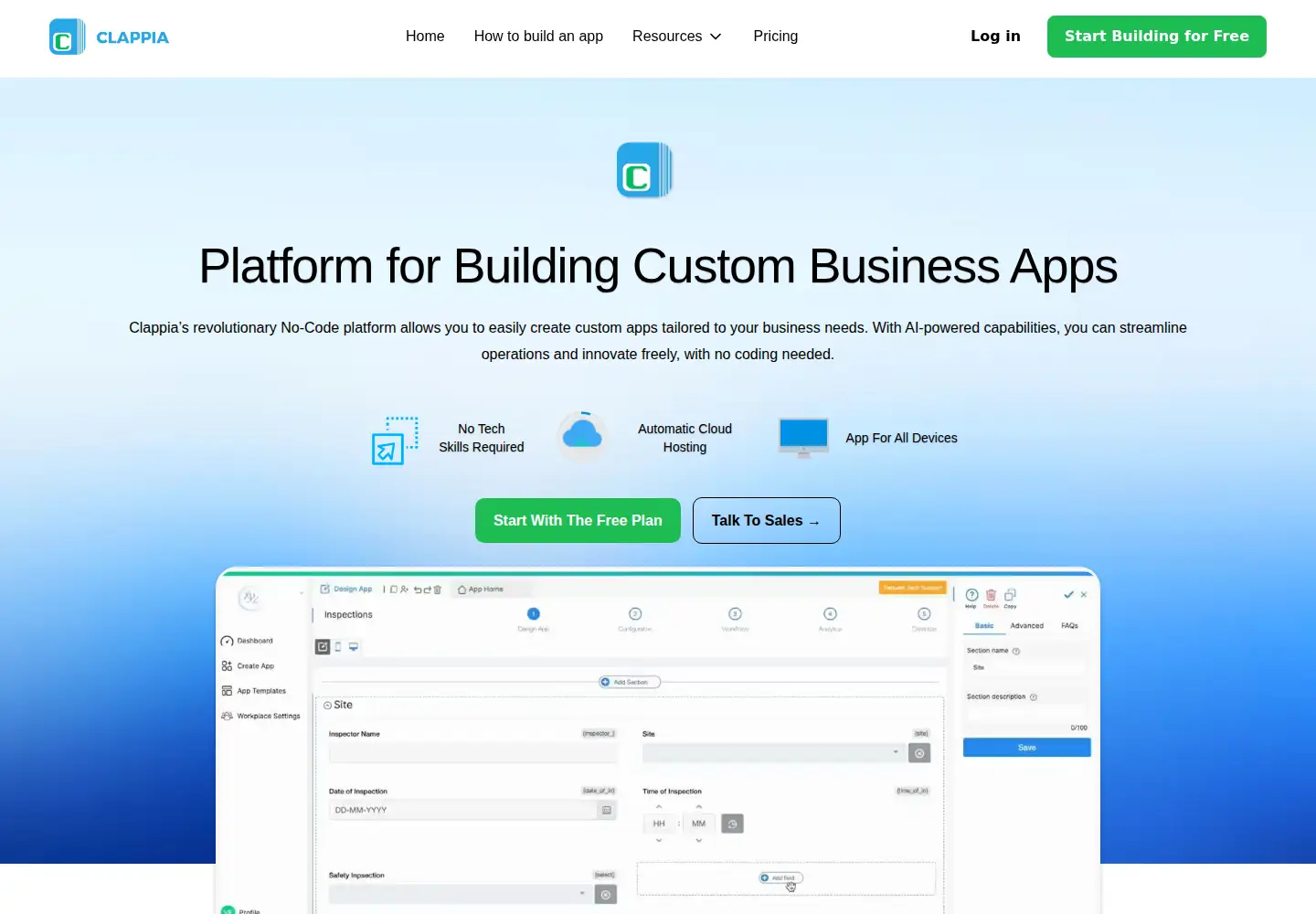Open Workplace Settings in the preview sidebar
This screenshot has width=1316, height=914.
click(260, 716)
